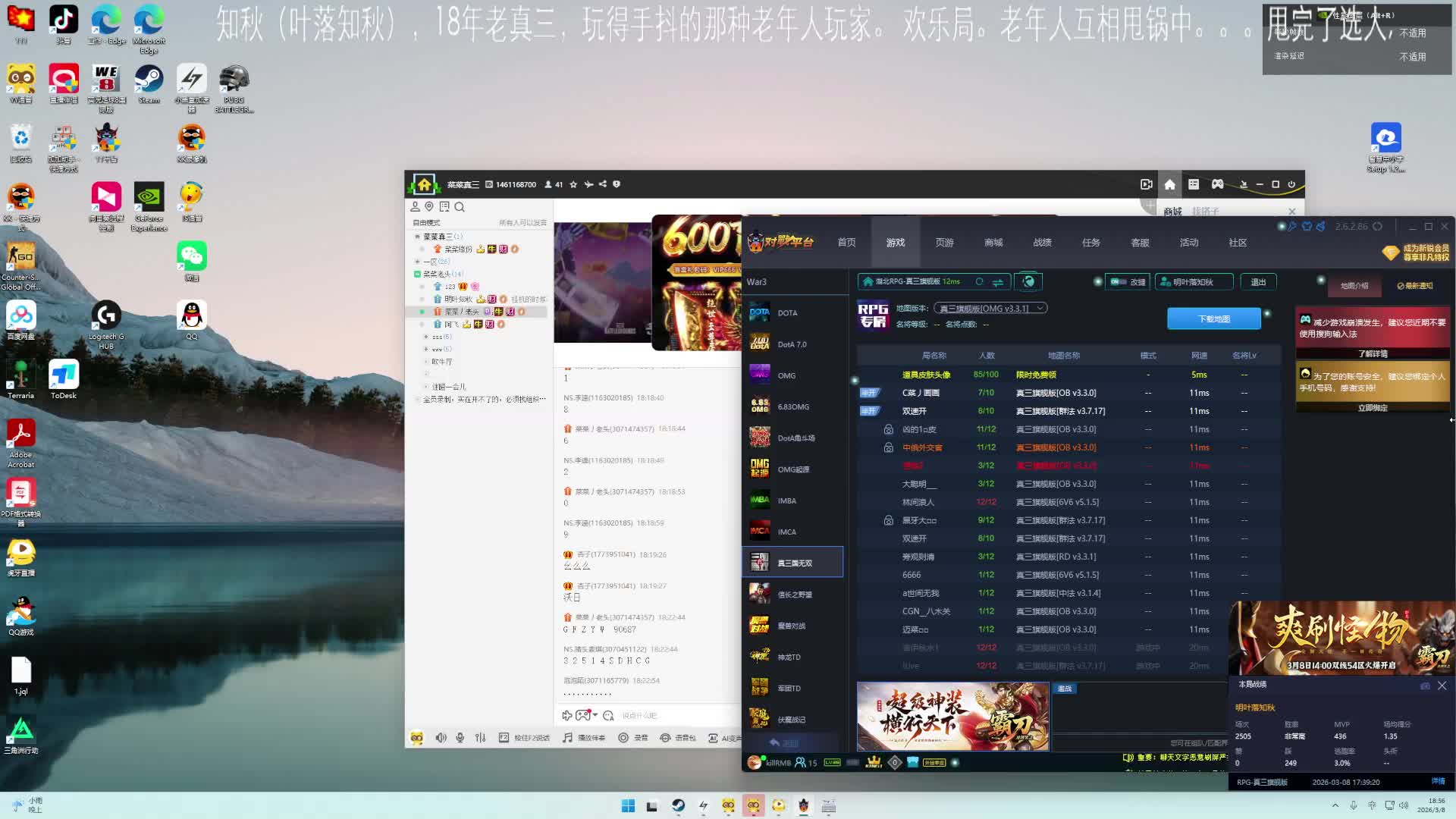Click the search icon above channel list
This screenshot has width=1456, height=819.
point(460,207)
